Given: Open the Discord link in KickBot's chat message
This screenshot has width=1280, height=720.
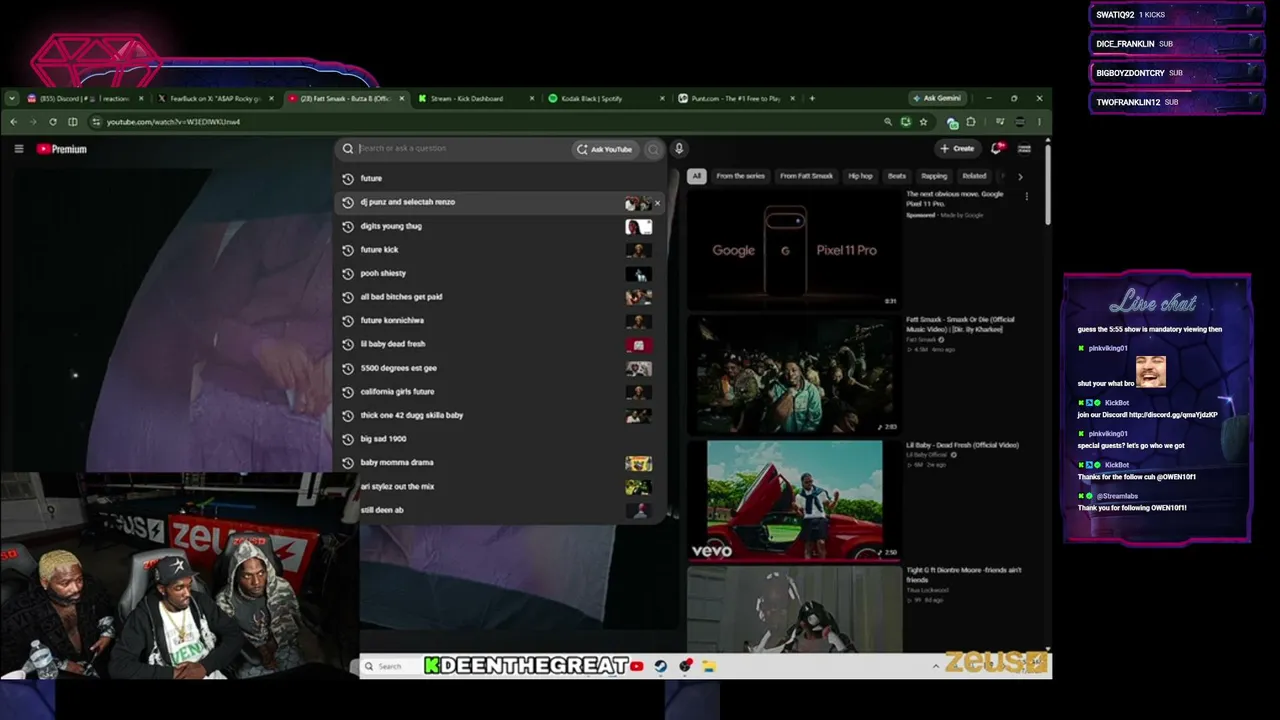Looking at the screenshot, I should tap(1172, 415).
